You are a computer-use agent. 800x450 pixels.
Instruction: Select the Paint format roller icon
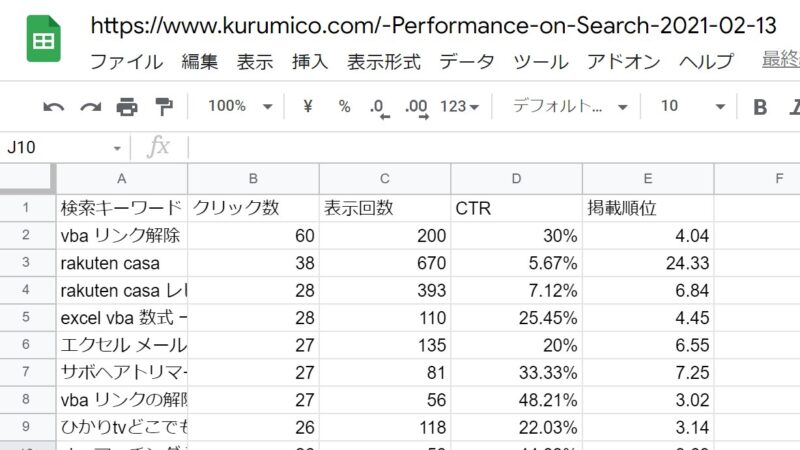[164, 107]
